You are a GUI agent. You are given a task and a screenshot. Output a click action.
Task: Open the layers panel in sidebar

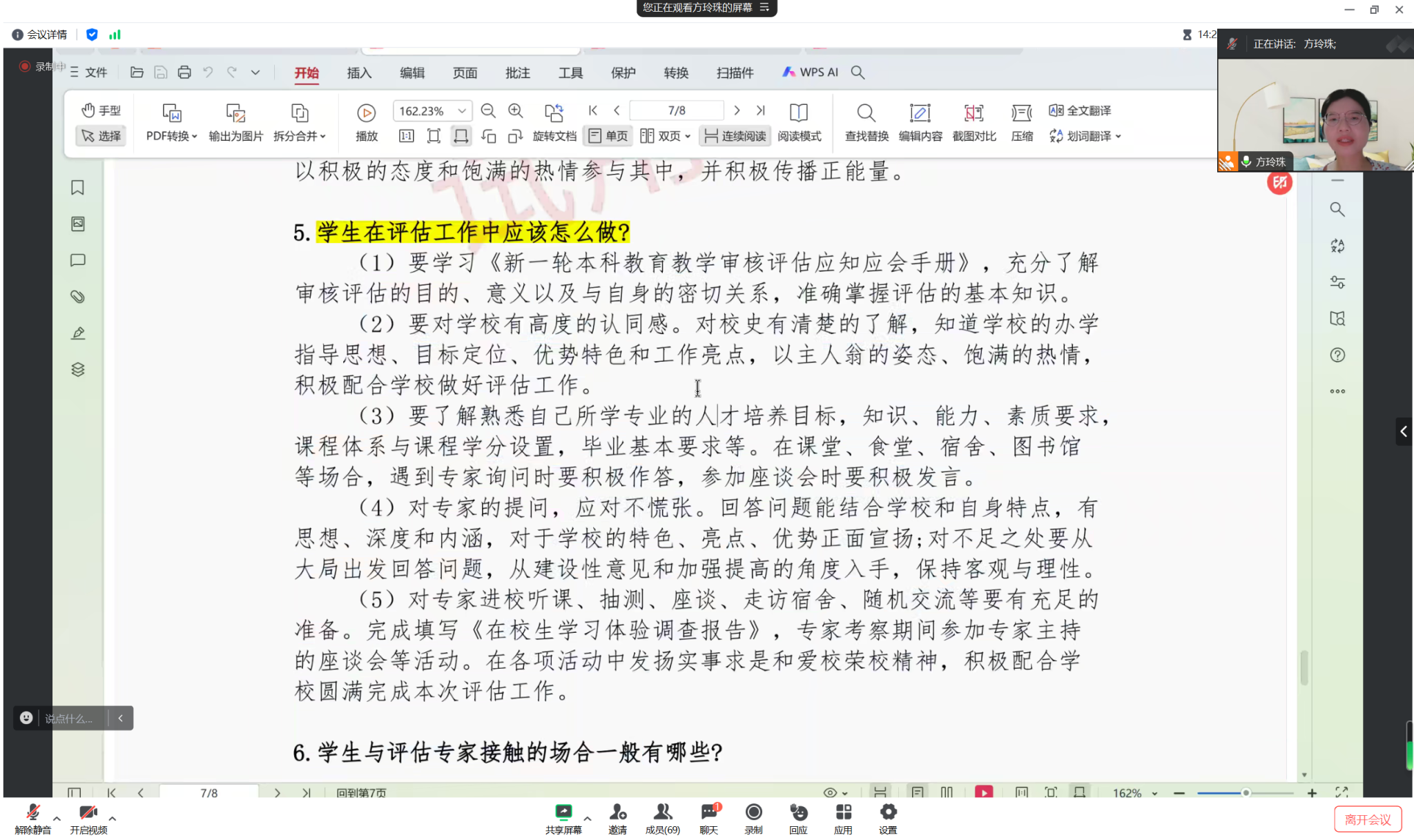[x=77, y=370]
